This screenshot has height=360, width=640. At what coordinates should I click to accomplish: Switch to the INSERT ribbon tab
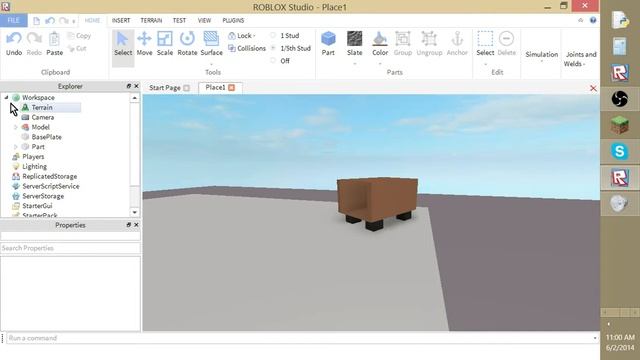point(121,20)
